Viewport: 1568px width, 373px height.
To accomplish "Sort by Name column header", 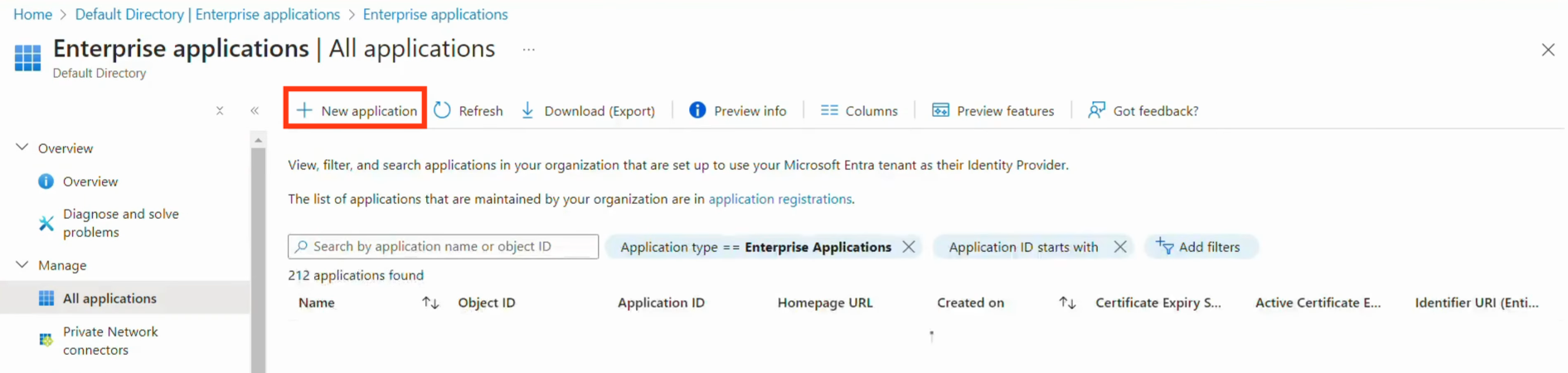I will click(317, 303).
